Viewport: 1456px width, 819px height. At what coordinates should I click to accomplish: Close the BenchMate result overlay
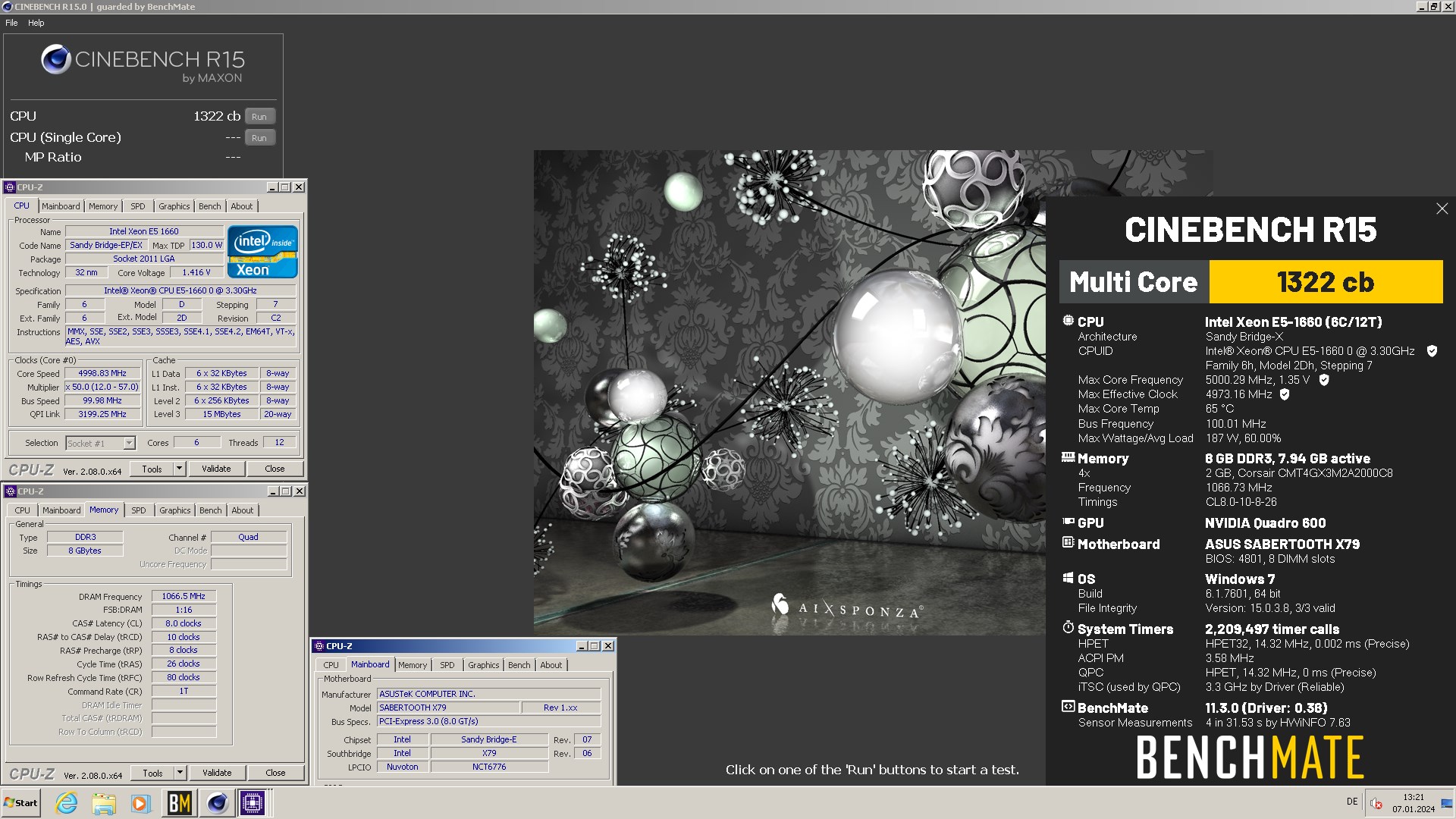1442,209
